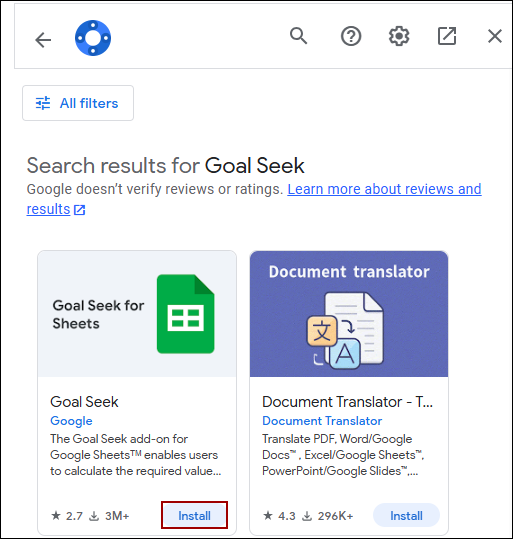Select the Search results for Goal Seek heading
Viewport: 513px width, 539px height.
[165, 165]
